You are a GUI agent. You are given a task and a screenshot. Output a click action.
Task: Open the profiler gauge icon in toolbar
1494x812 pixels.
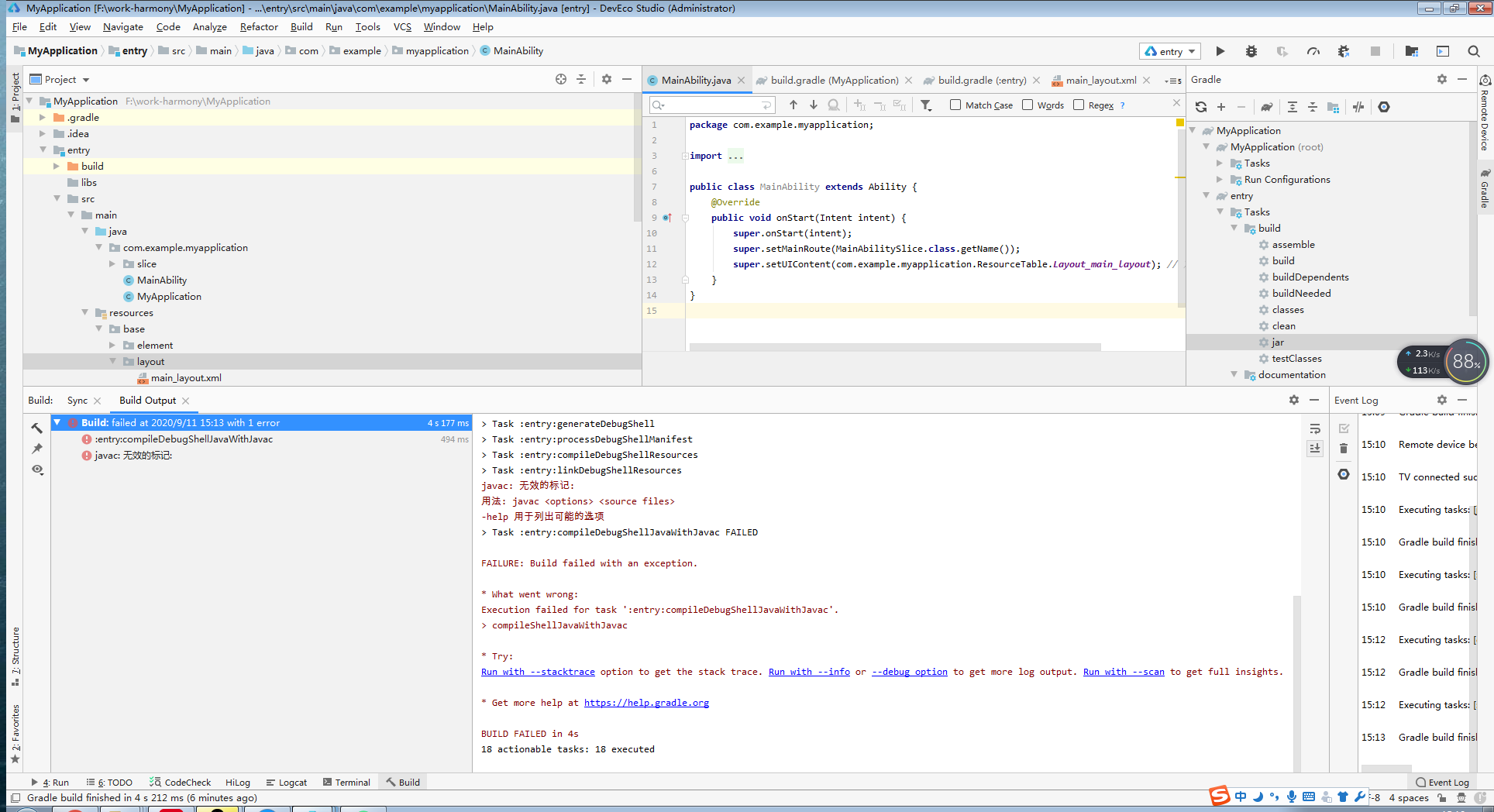1313,51
